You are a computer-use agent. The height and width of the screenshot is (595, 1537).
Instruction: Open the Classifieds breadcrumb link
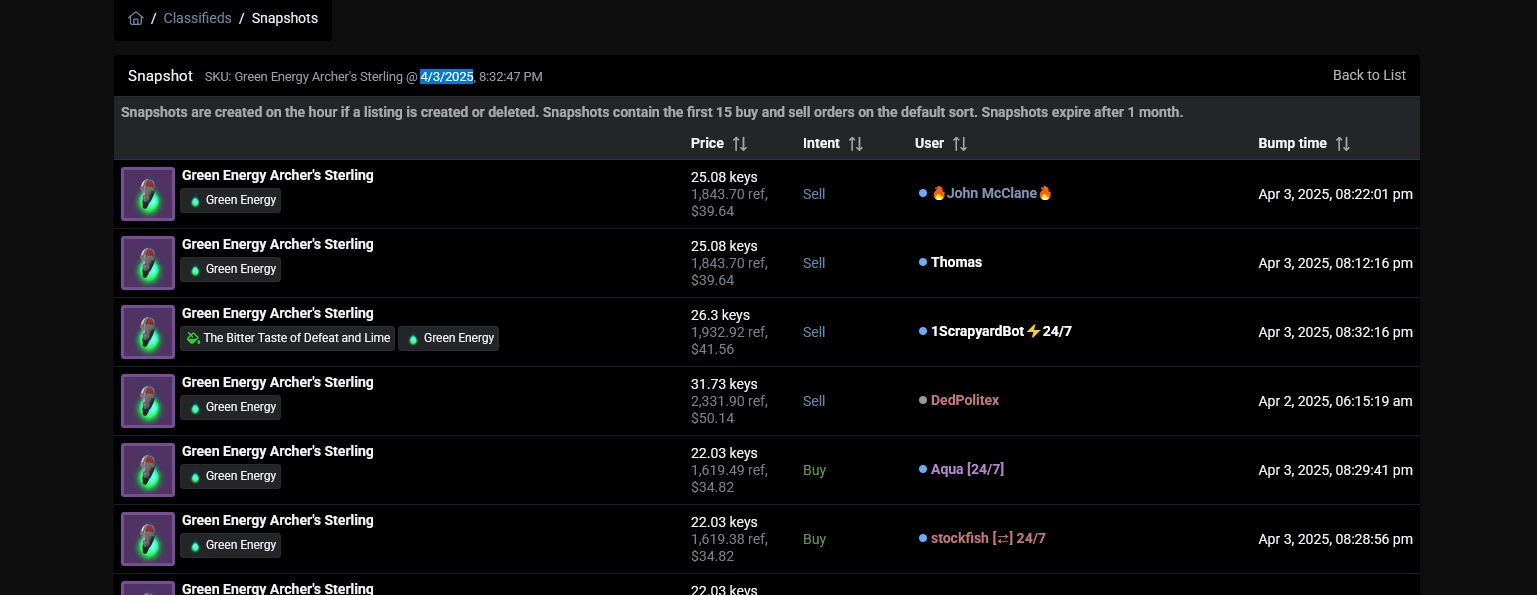pos(197,18)
